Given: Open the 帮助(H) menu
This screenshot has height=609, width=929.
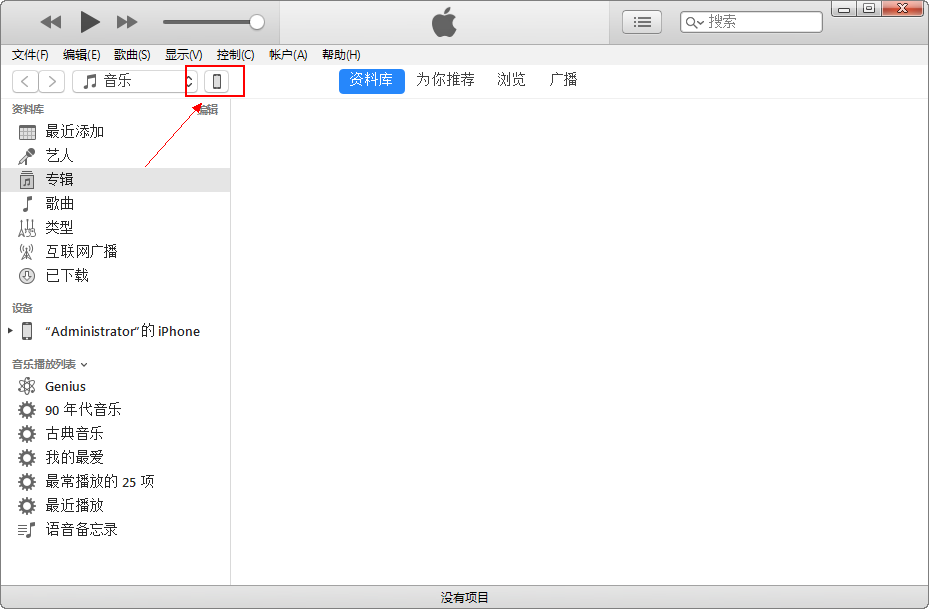Looking at the screenshot, I should [x=341, y=55].
